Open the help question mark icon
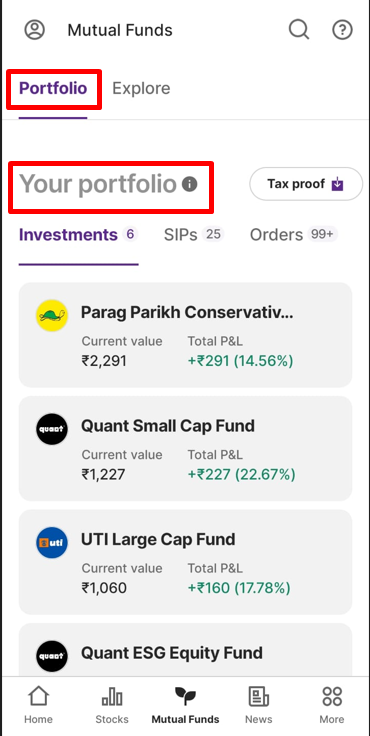 click(342, 30)
